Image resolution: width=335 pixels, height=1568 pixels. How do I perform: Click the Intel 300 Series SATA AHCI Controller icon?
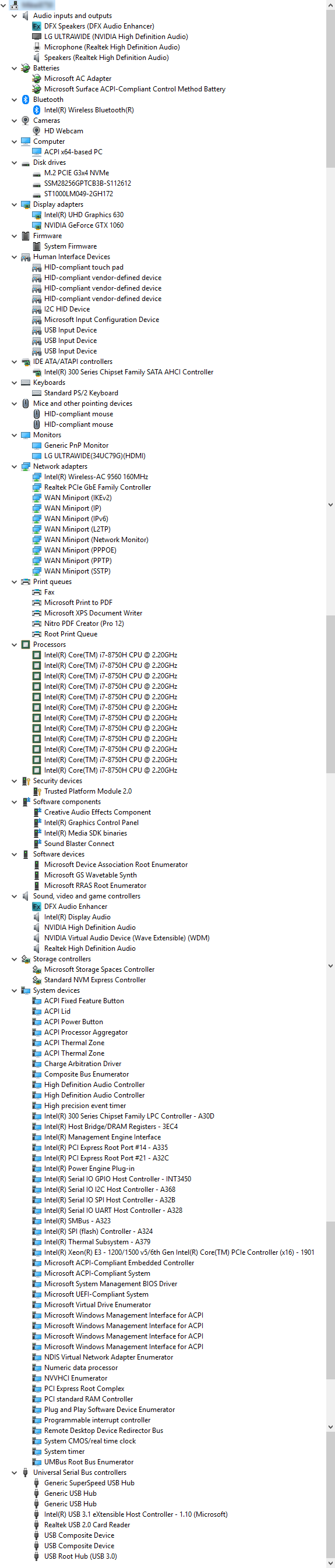(x=37, y=372)
